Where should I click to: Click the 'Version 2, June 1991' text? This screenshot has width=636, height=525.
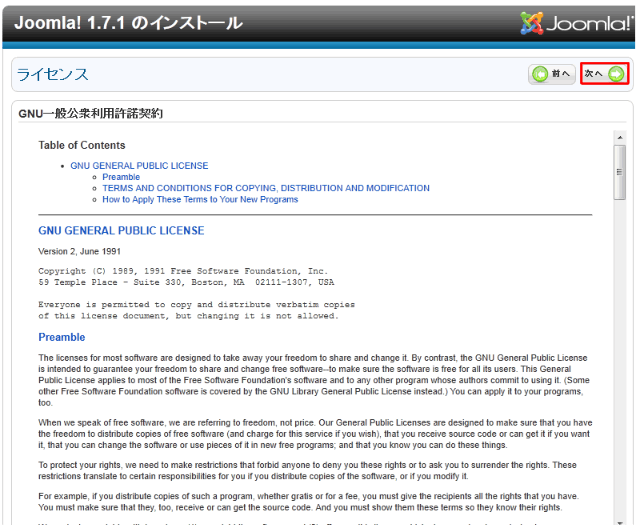pos(80,251)
